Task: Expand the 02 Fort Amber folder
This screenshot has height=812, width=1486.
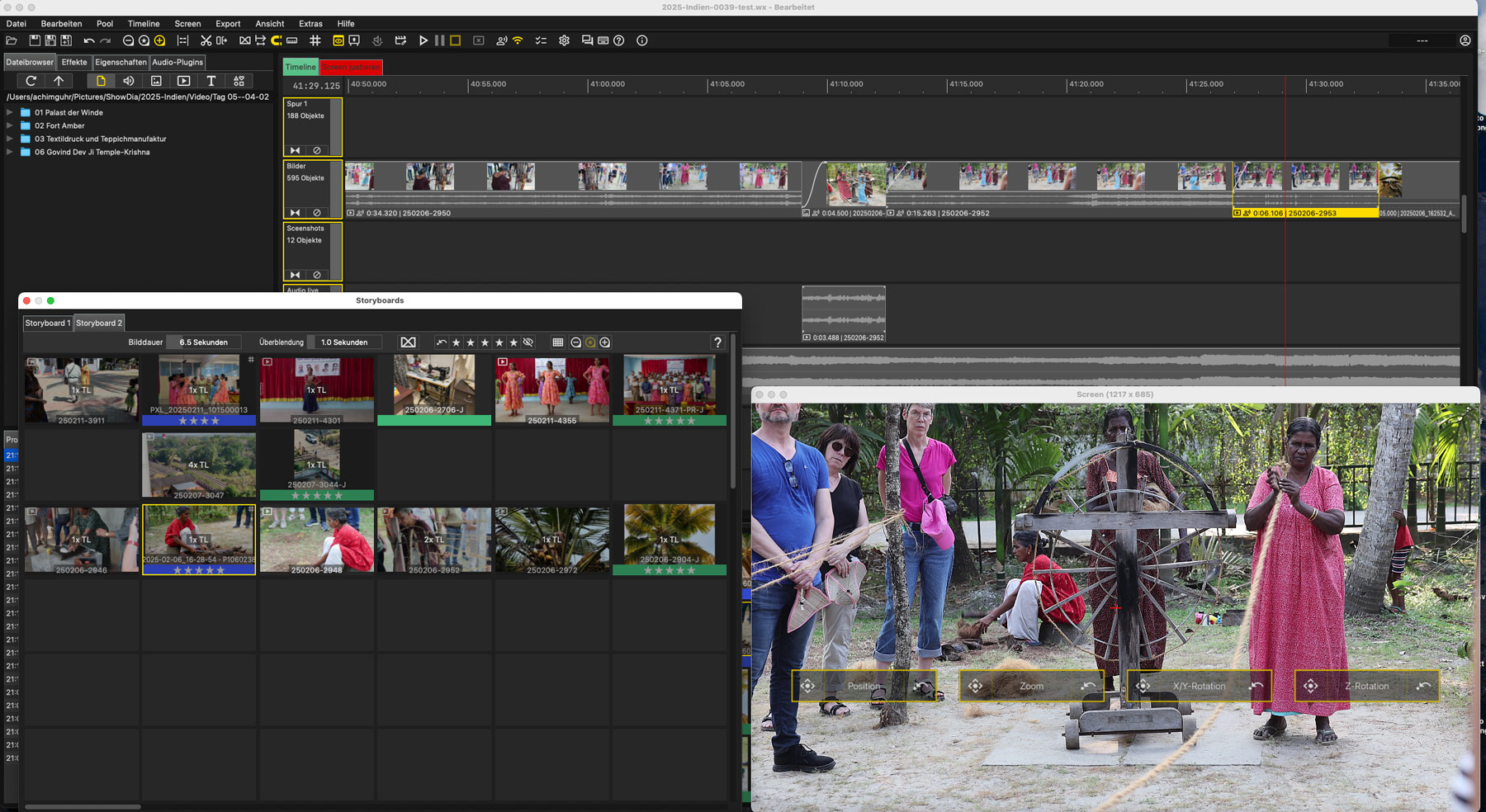Action: (10, 125)
